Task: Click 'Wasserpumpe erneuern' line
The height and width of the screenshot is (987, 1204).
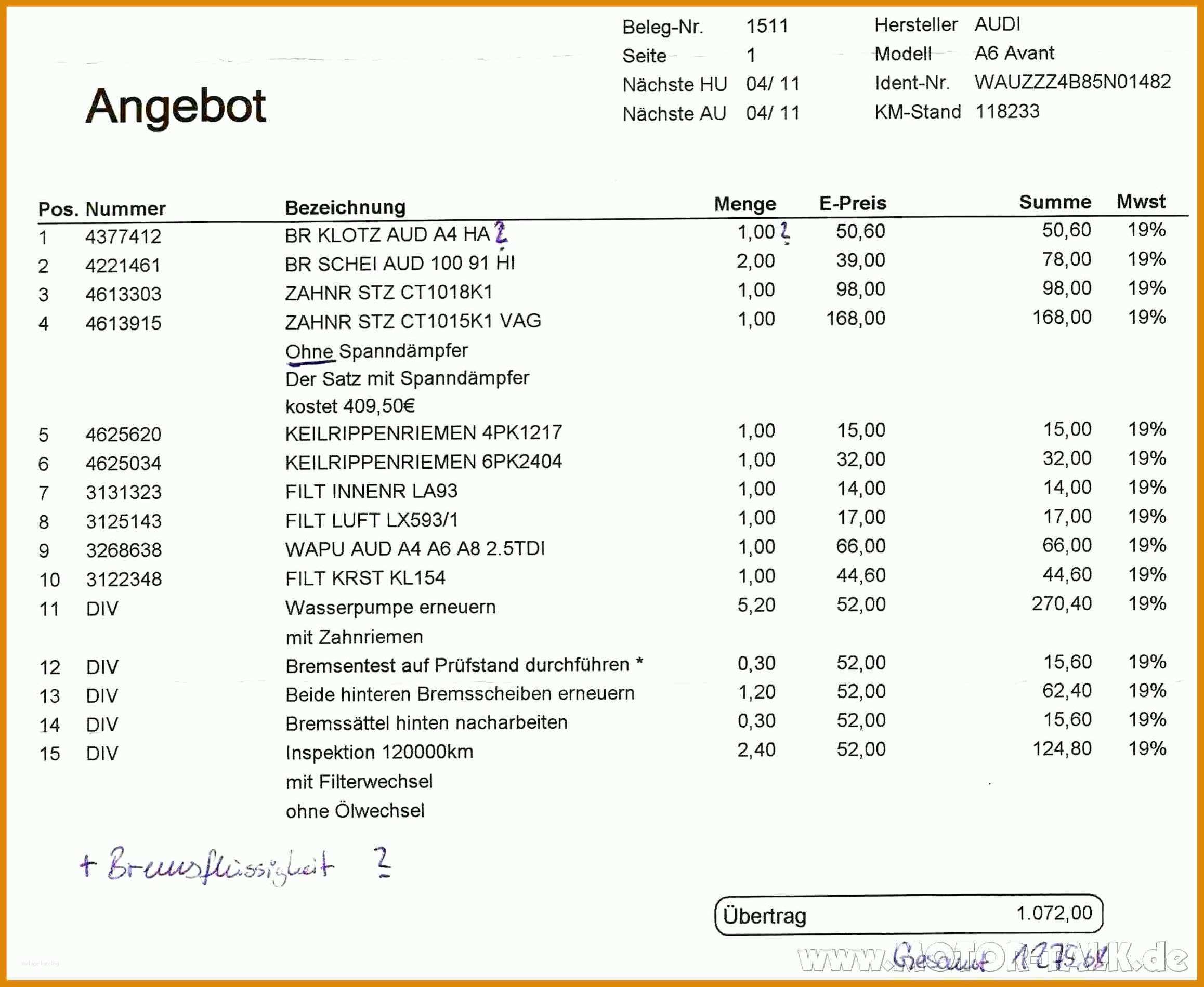Action: [391, 608]
